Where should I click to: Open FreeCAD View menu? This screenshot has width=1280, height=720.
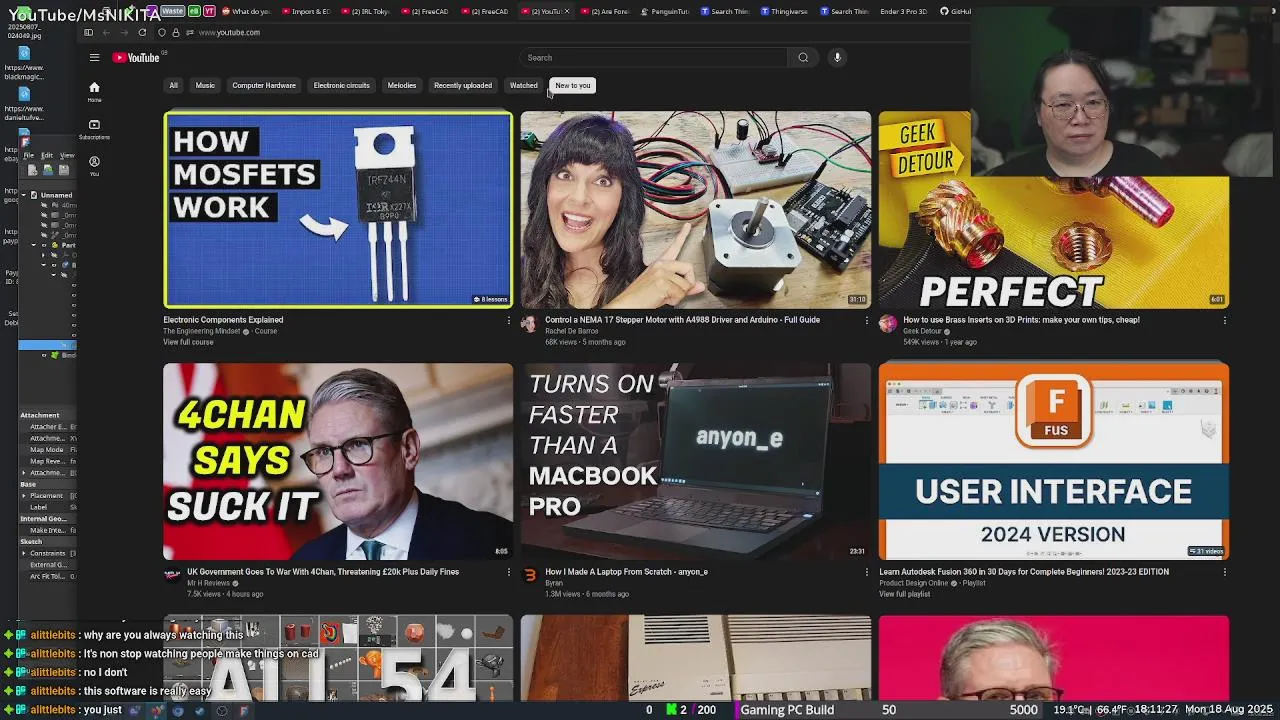pyautogui.click(x=67, y=156)
